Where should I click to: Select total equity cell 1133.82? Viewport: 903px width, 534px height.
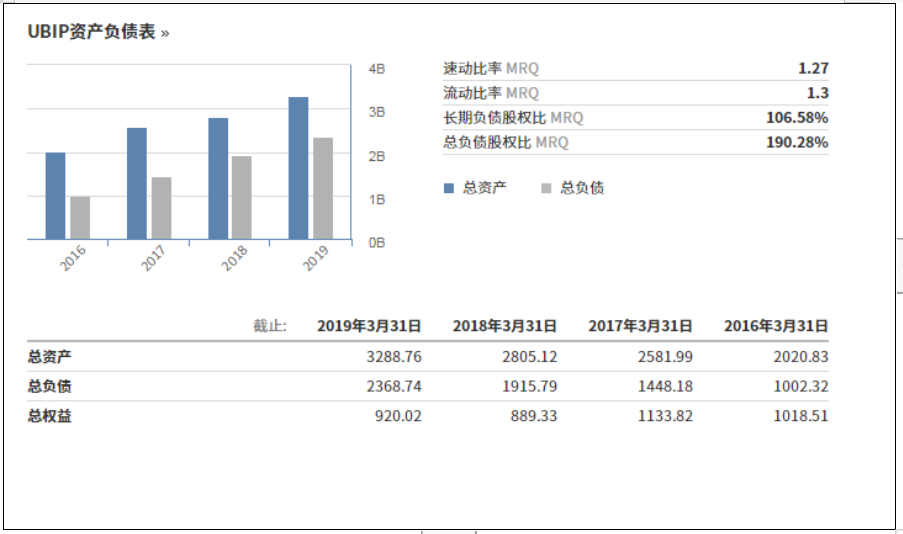665,416
